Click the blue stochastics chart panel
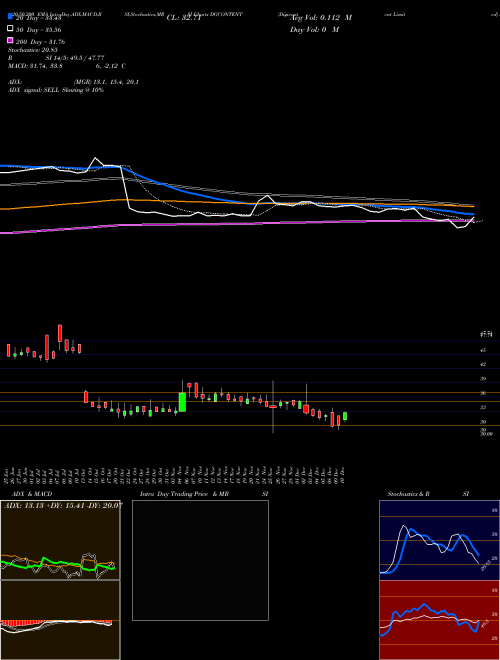The image size is (500, 660). coord(438,540)
